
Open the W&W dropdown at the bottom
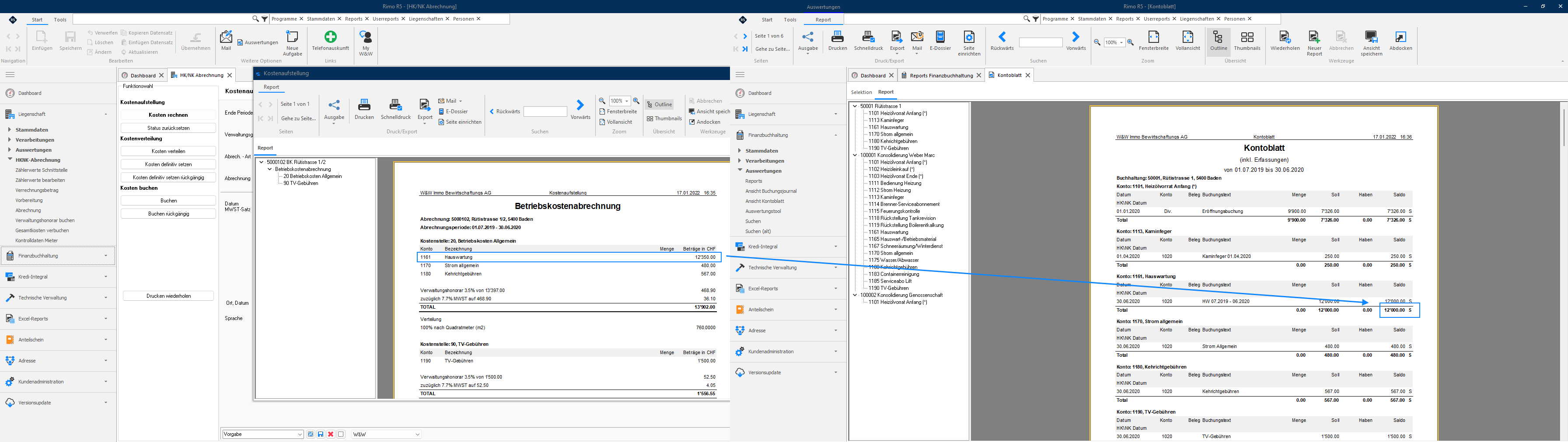point(418,434)
